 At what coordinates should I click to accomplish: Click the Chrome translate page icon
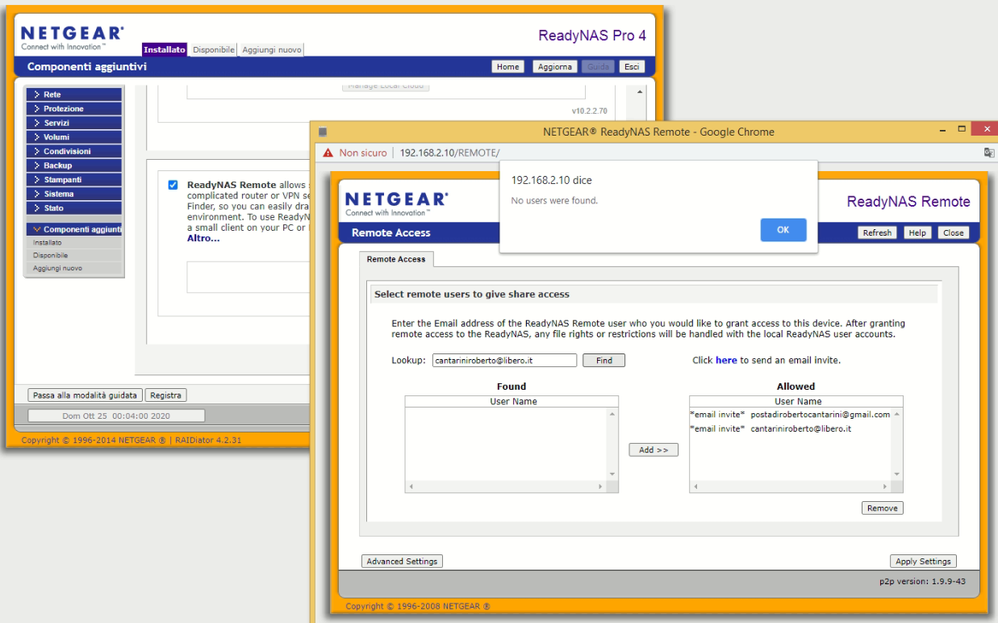coord(988,153)
